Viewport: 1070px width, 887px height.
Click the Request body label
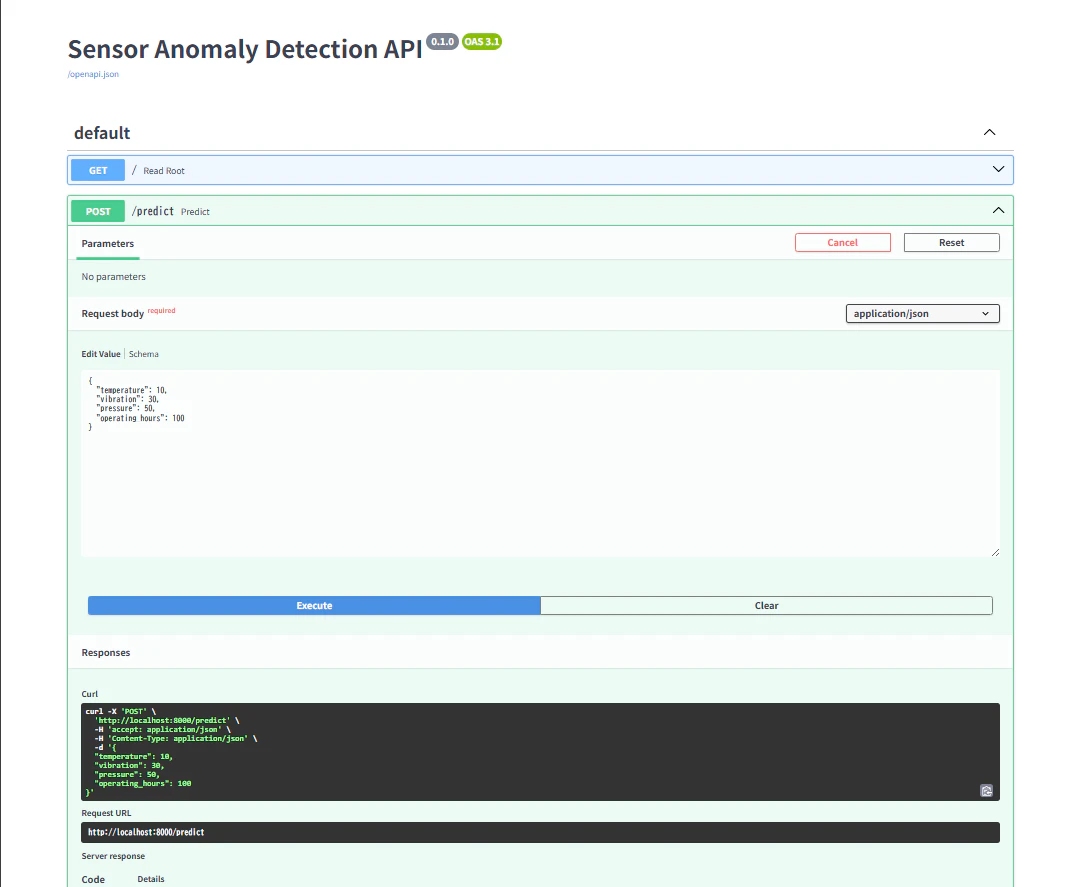pos(113,313)
